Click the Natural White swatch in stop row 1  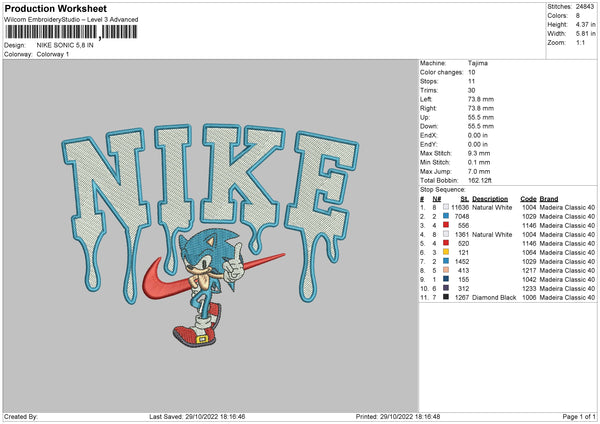(x=446, y=207)
